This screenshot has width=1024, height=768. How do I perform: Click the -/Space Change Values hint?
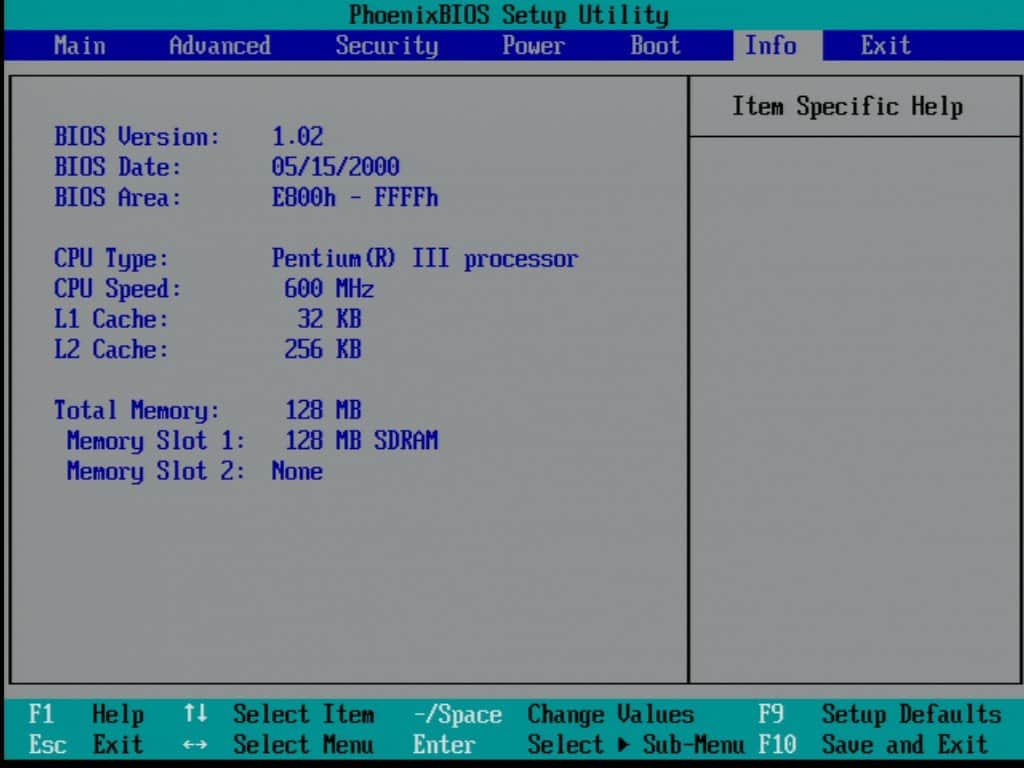554,714
